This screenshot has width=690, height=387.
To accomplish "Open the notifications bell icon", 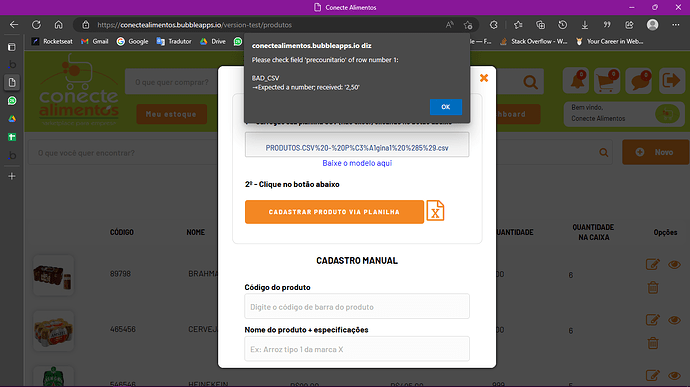I will 576,81.
